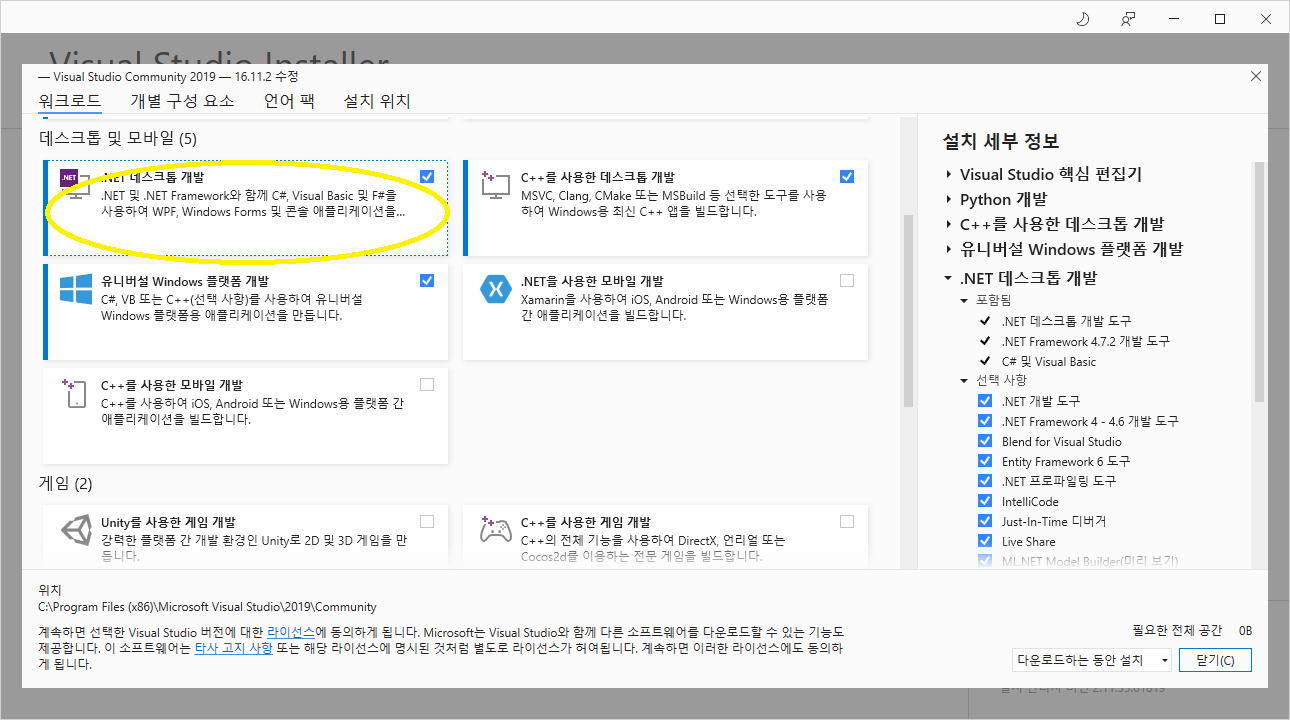The height and width of the screenshot is (720, 1290).
Task: Uncheck the Entity Framework 6 도구 option
Action: click(985, 461)
